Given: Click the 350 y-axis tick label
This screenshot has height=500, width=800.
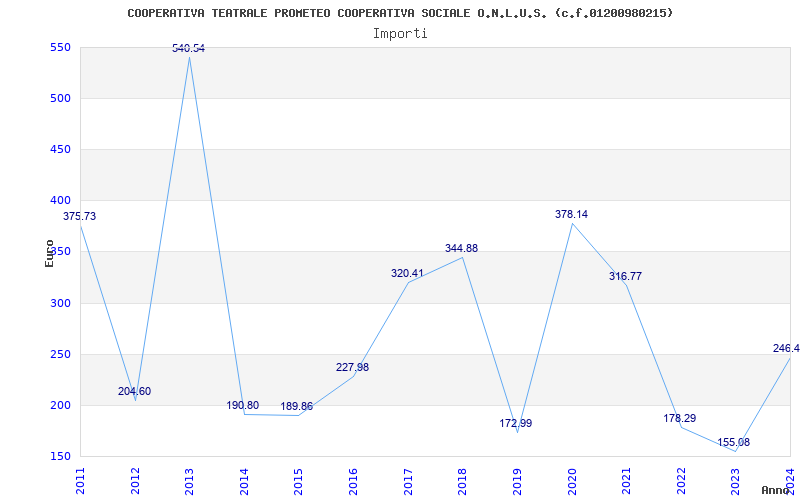Looking at the screenshot, I should [x=60, y=252].
